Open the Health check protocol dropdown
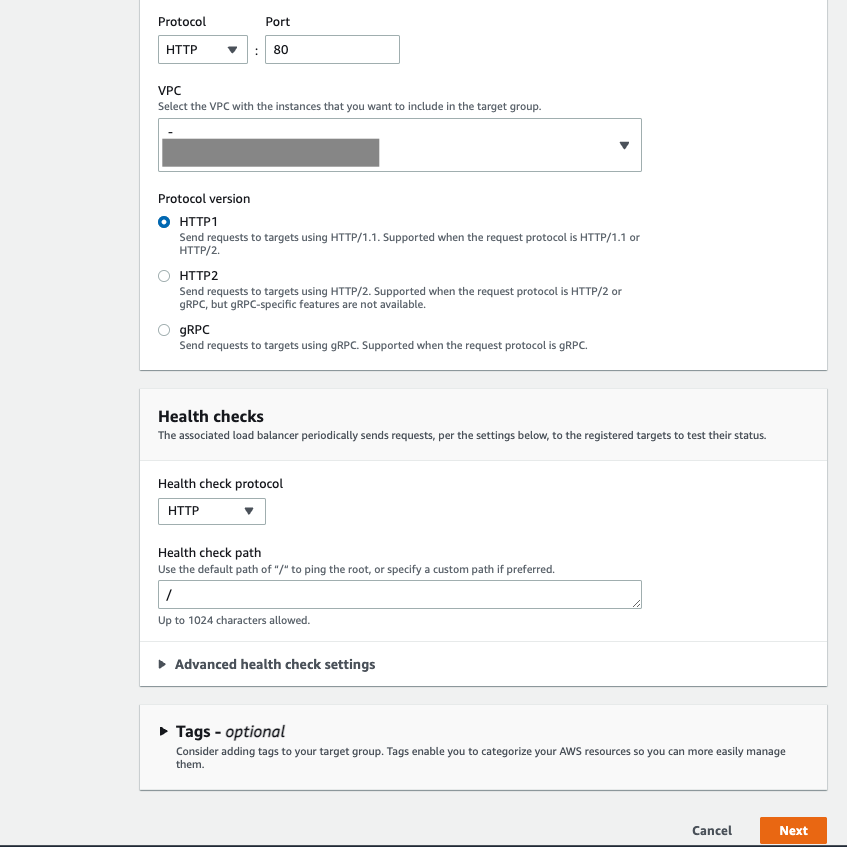Image resolution: width=847 pixels, height=847 pixels. coord(211,511)
